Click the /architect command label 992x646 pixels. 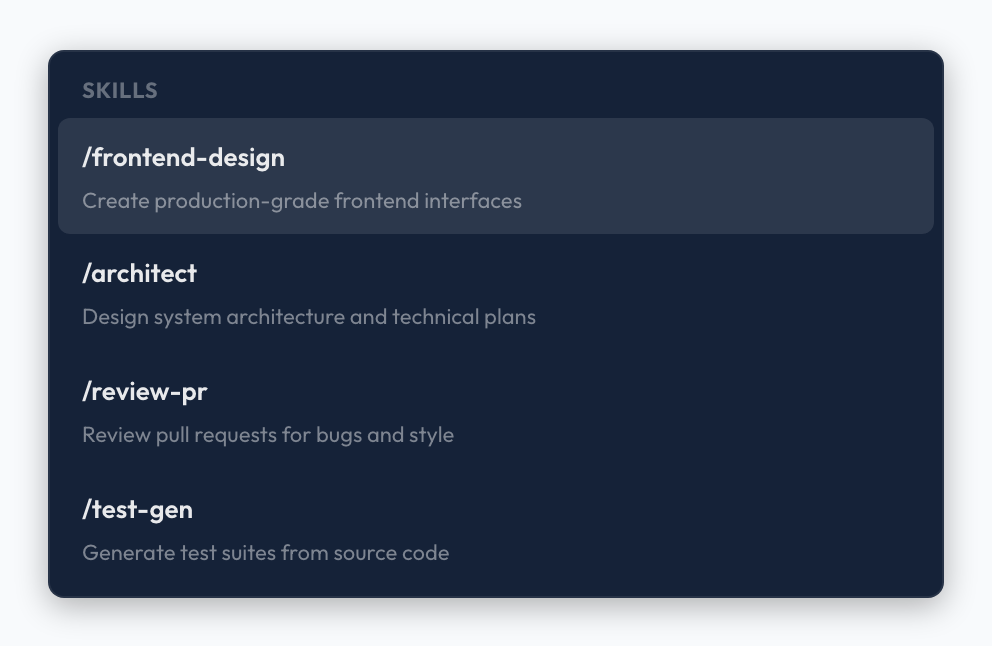point(139,273)
